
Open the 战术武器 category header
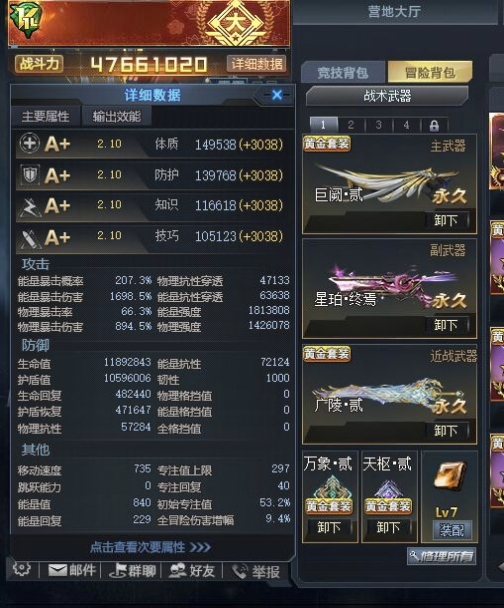pos(387,96)
